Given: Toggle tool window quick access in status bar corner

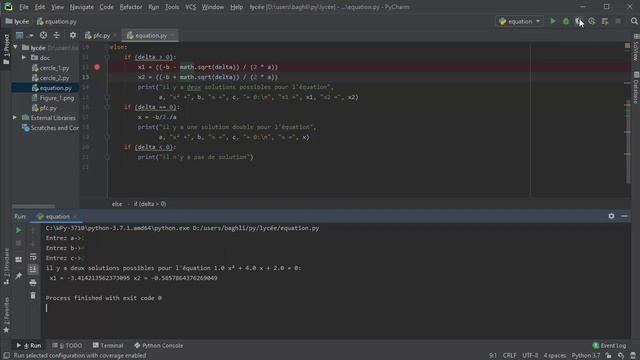Looking at the screenshot, I should [x=7, y=356].
